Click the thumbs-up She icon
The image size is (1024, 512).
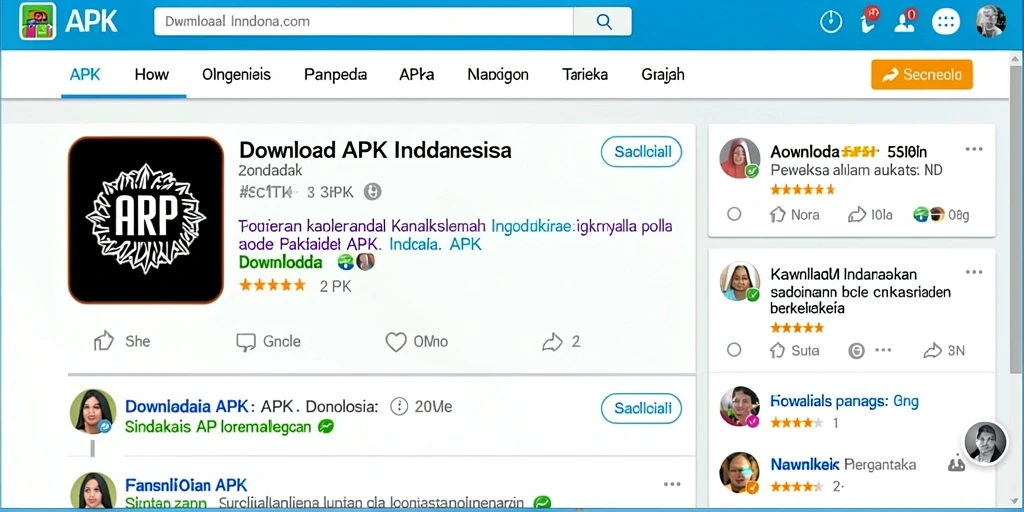(x=104, y=341)
